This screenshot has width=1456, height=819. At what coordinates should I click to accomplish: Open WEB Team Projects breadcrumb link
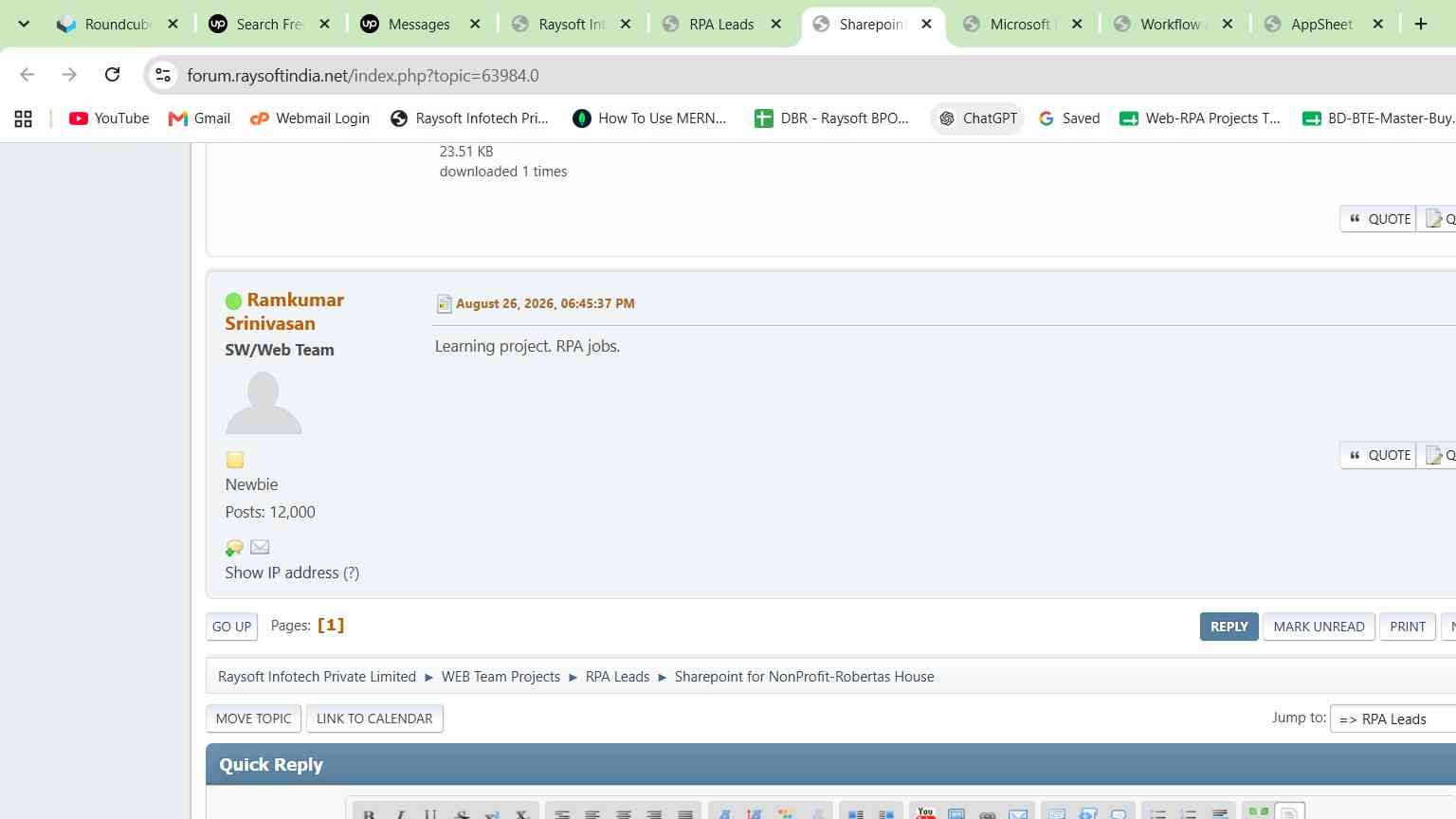[500, 677]
